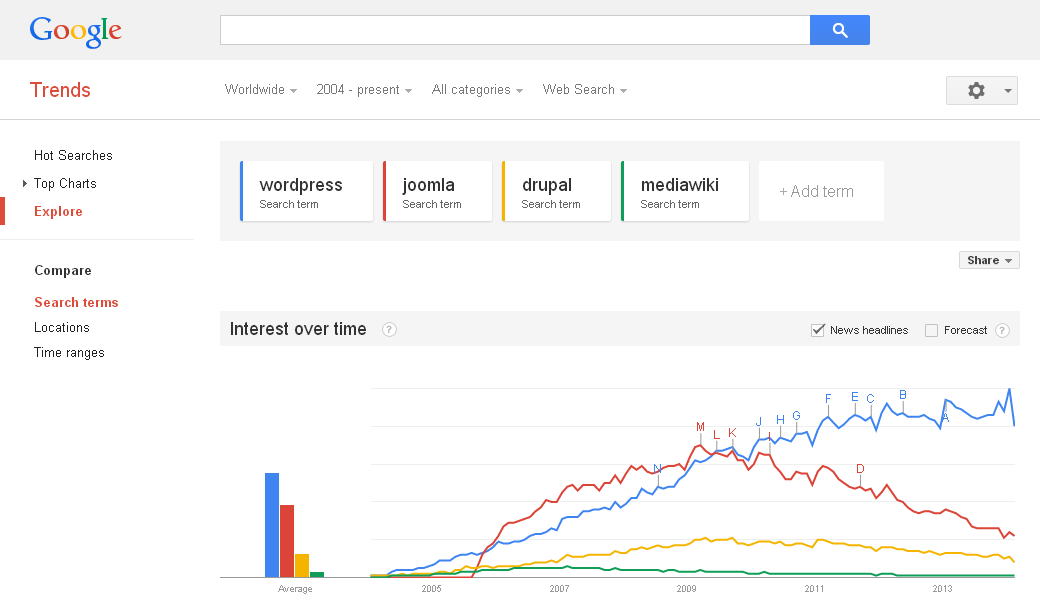
Task: Click the blue wordpress average bar
Action: (x=272, y=525)
